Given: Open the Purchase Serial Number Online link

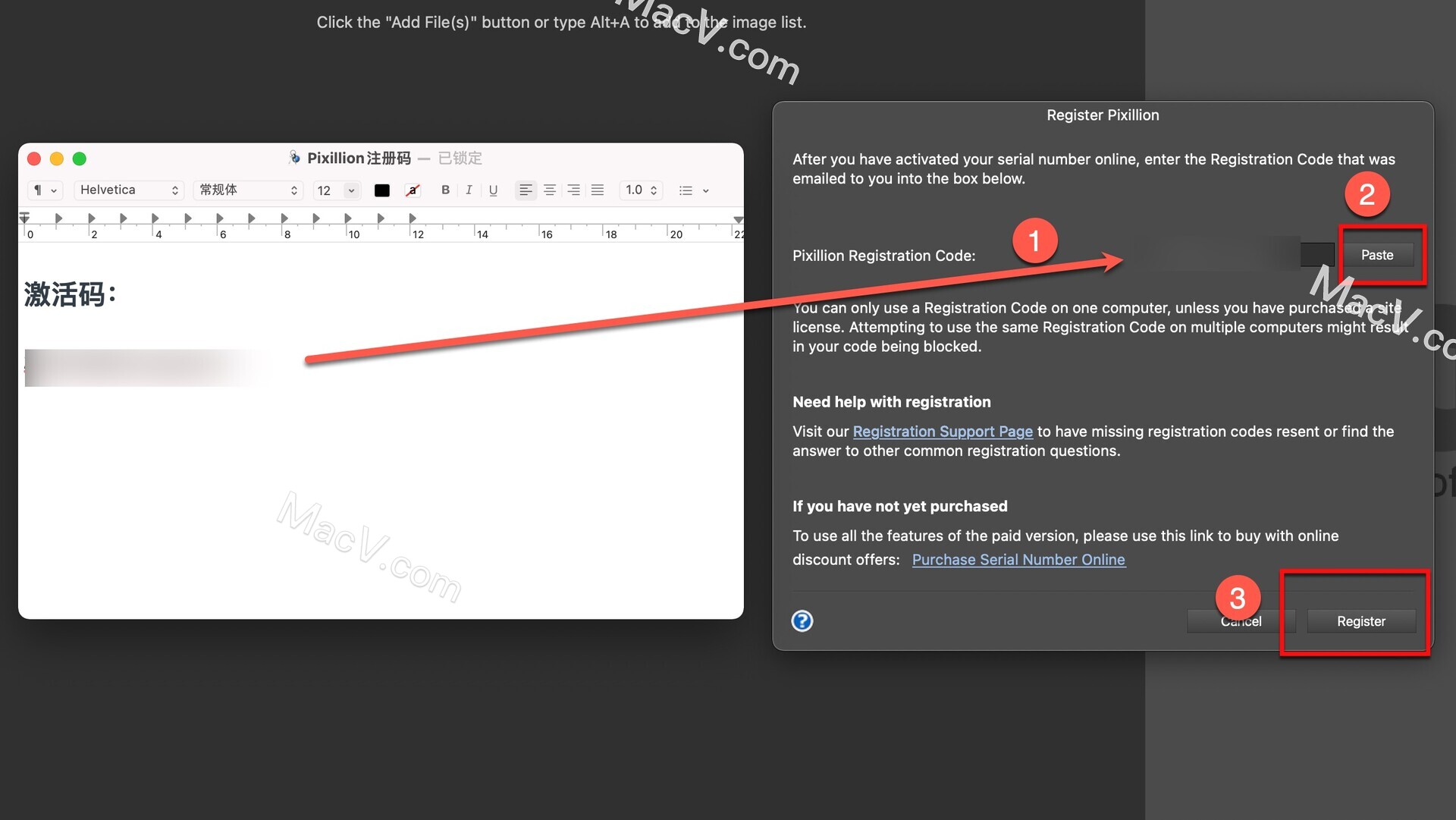Looking at the screenshot, I should [1018, 559].
